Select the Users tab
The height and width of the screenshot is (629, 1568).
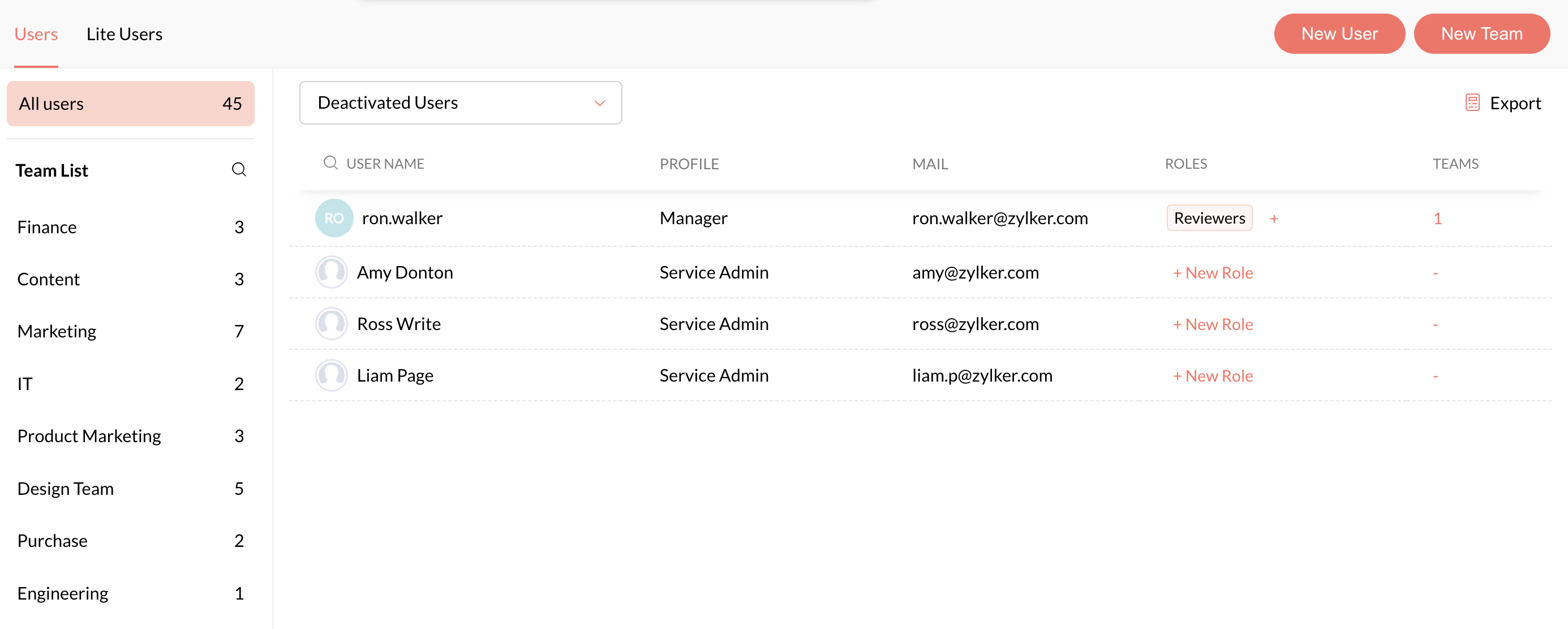pos(36,34)
